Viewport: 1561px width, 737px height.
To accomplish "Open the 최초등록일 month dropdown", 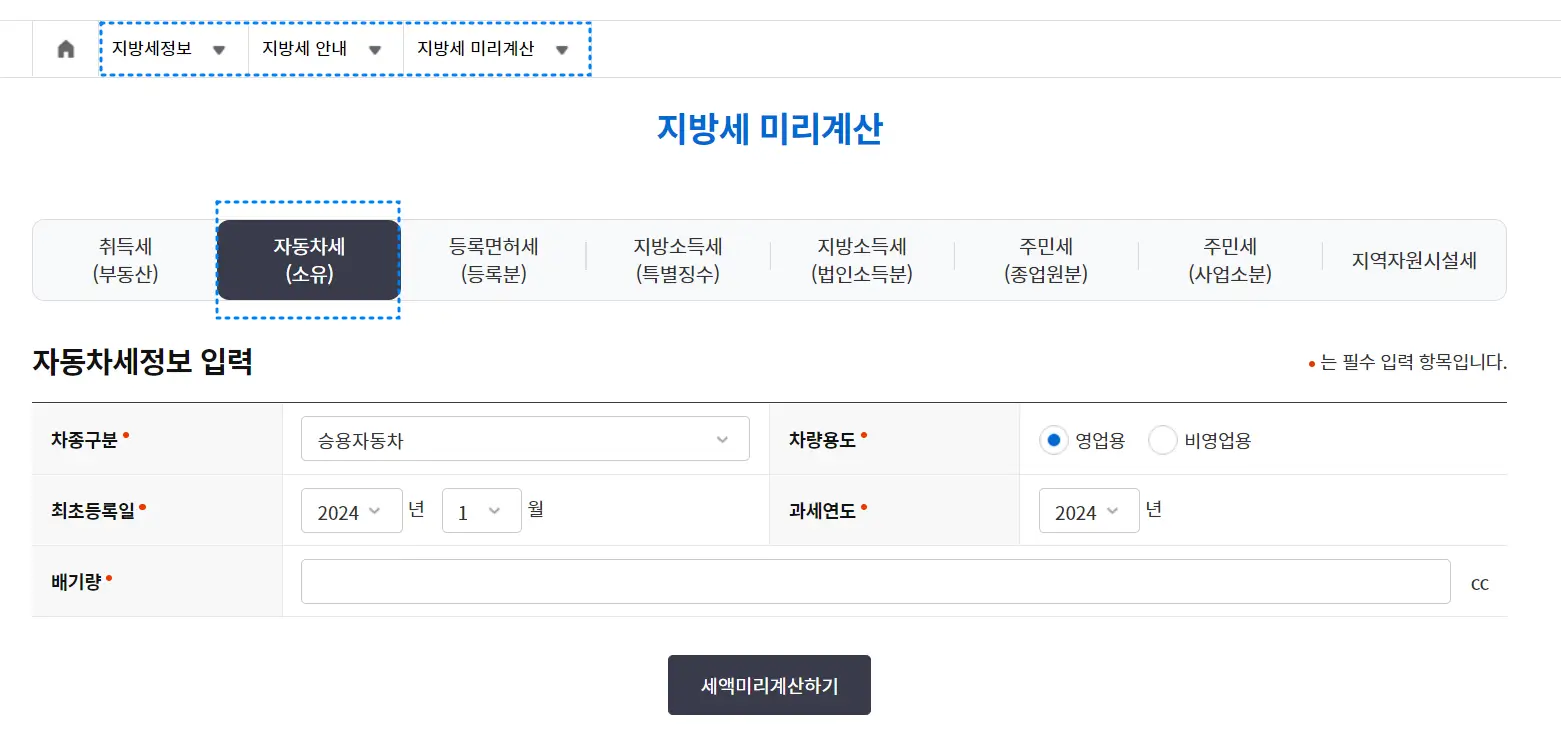I will click(x=481, y=510).
